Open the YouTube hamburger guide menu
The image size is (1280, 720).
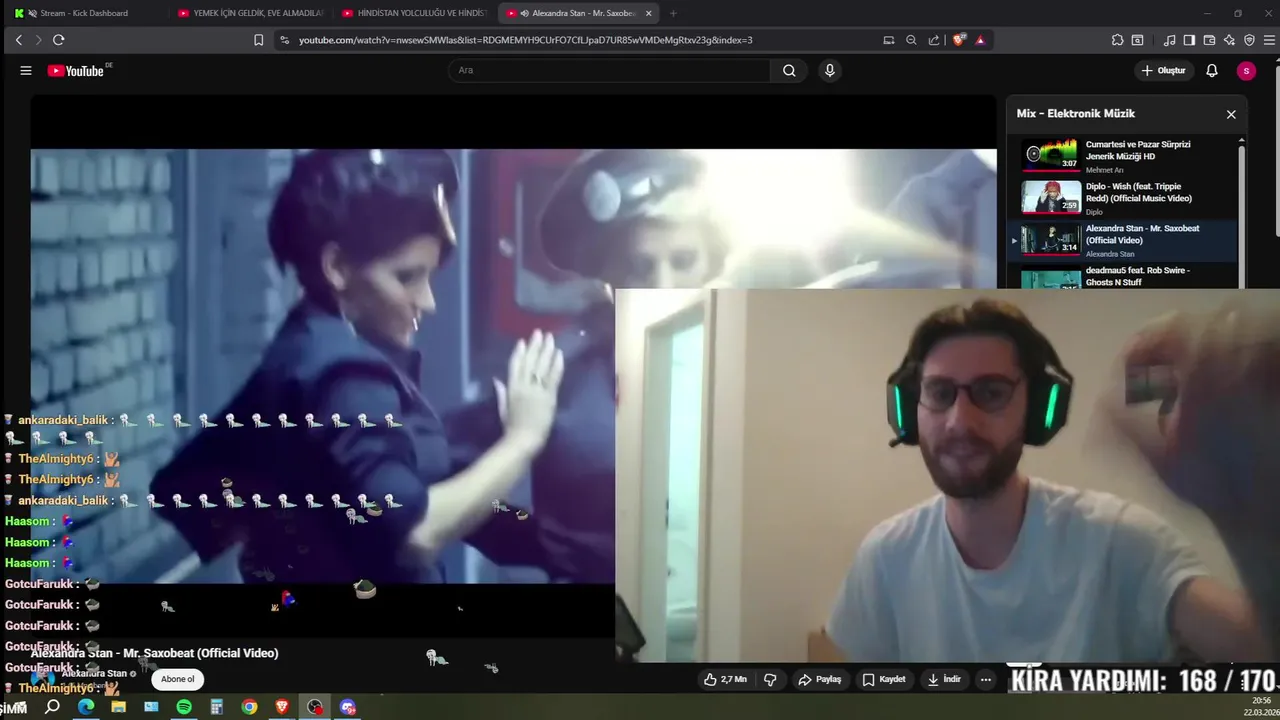(26, 71)
